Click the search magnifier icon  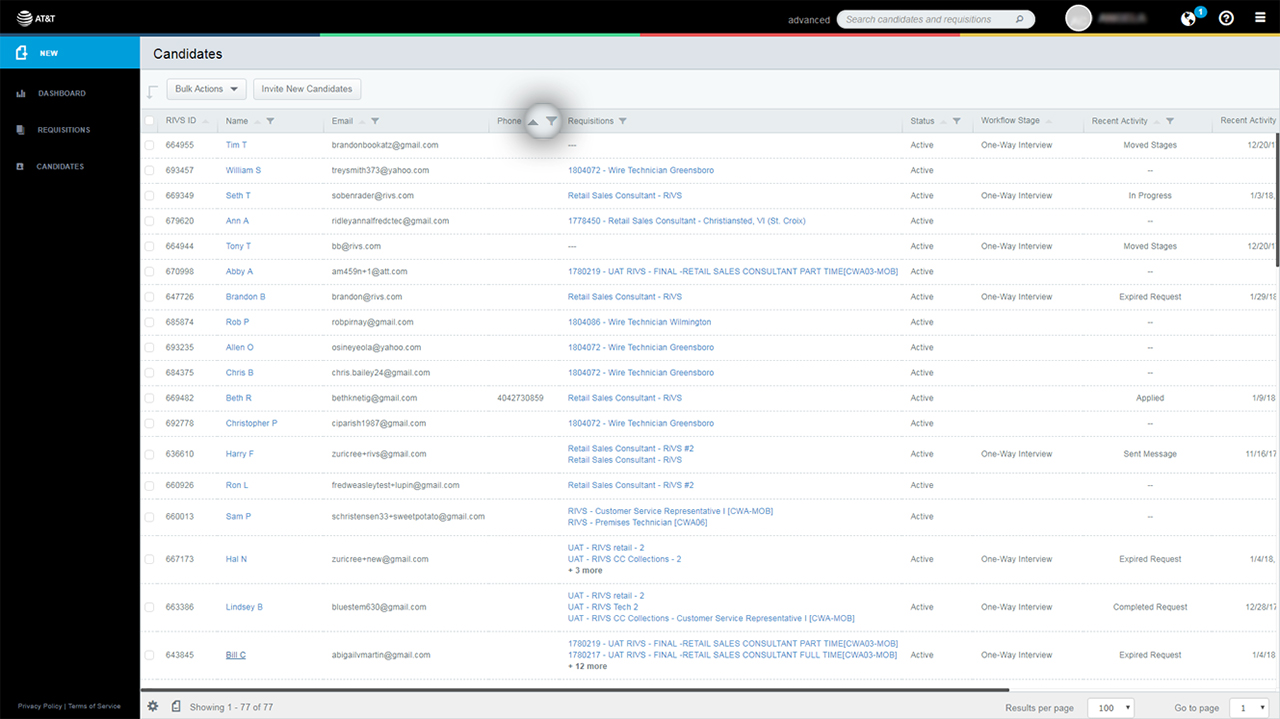pos(1019,19)
